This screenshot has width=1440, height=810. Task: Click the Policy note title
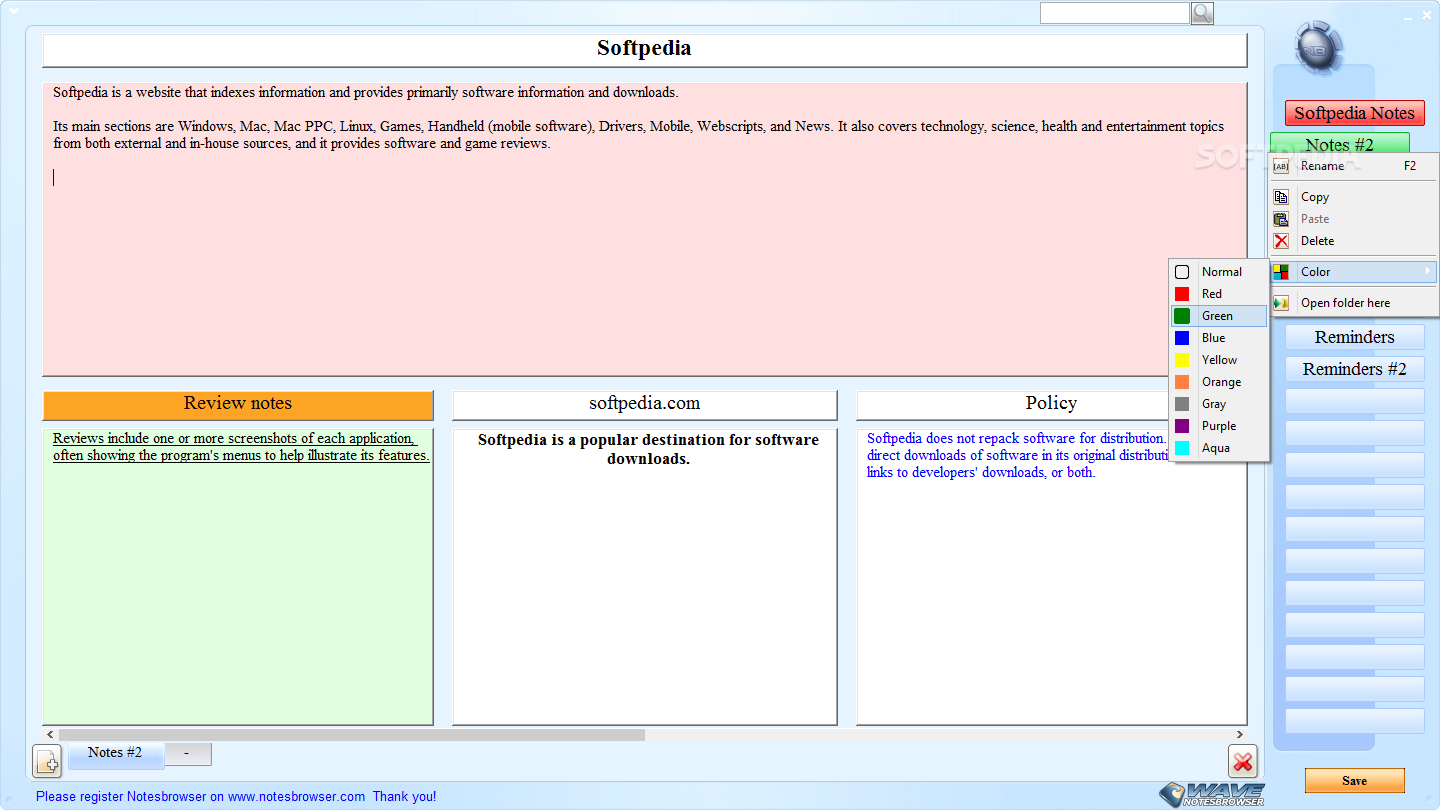coord(1051,404)
